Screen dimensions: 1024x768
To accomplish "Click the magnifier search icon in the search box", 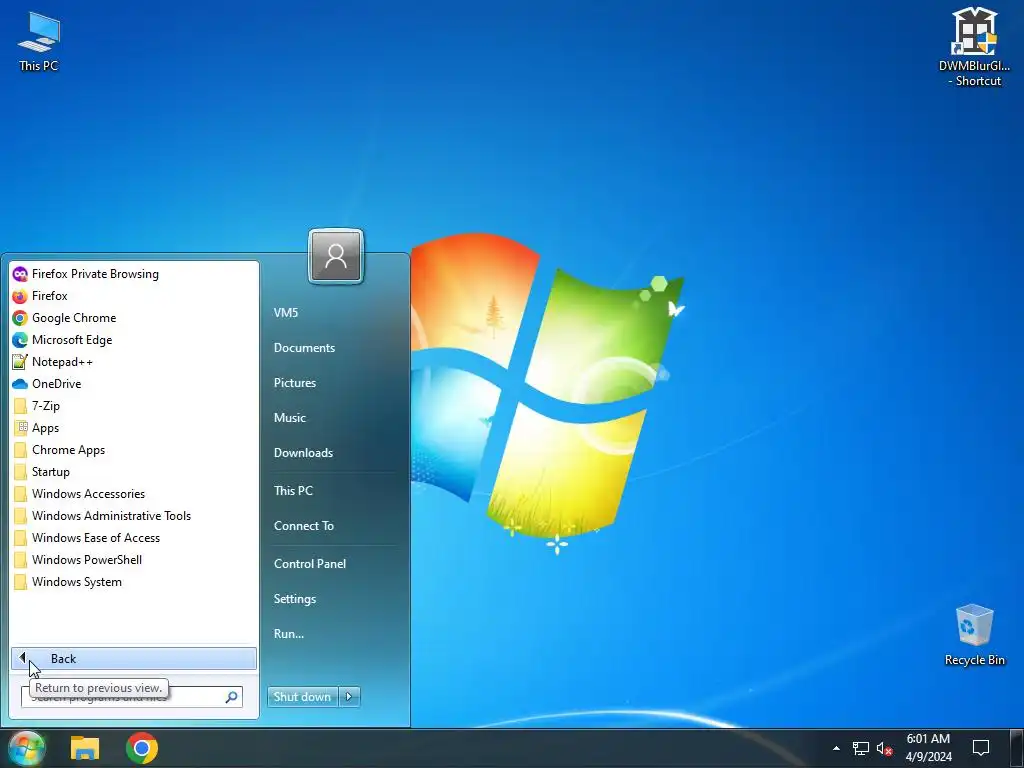I will (232, 697).
